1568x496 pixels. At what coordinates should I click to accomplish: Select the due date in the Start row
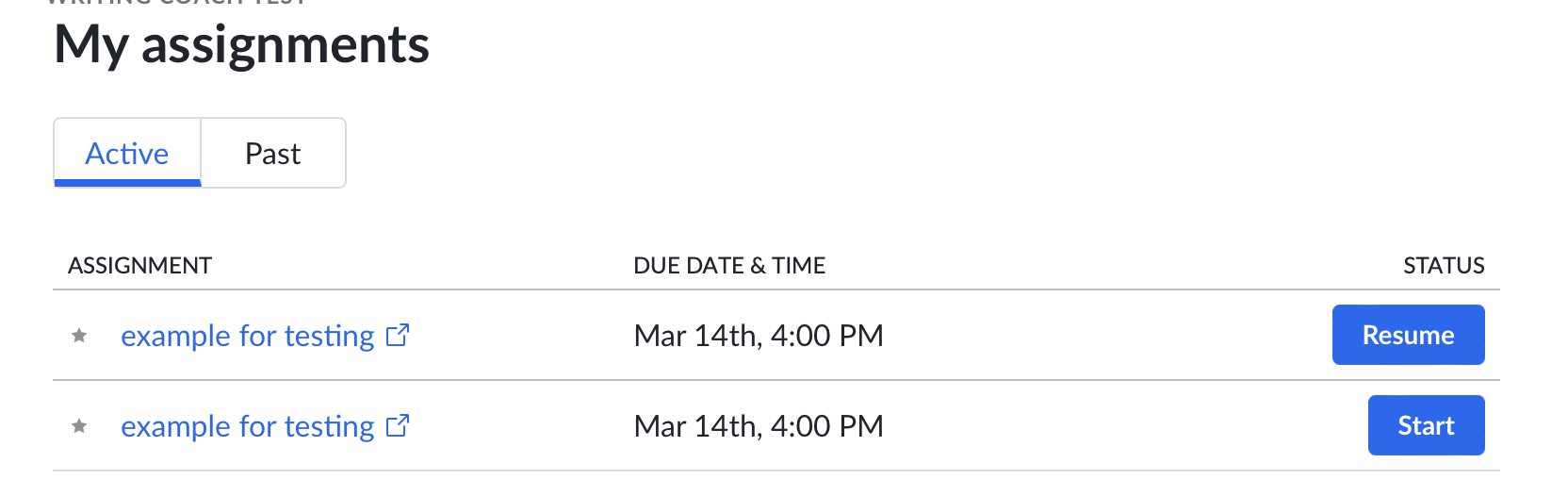pyautogui.click(x=759, y=426)
